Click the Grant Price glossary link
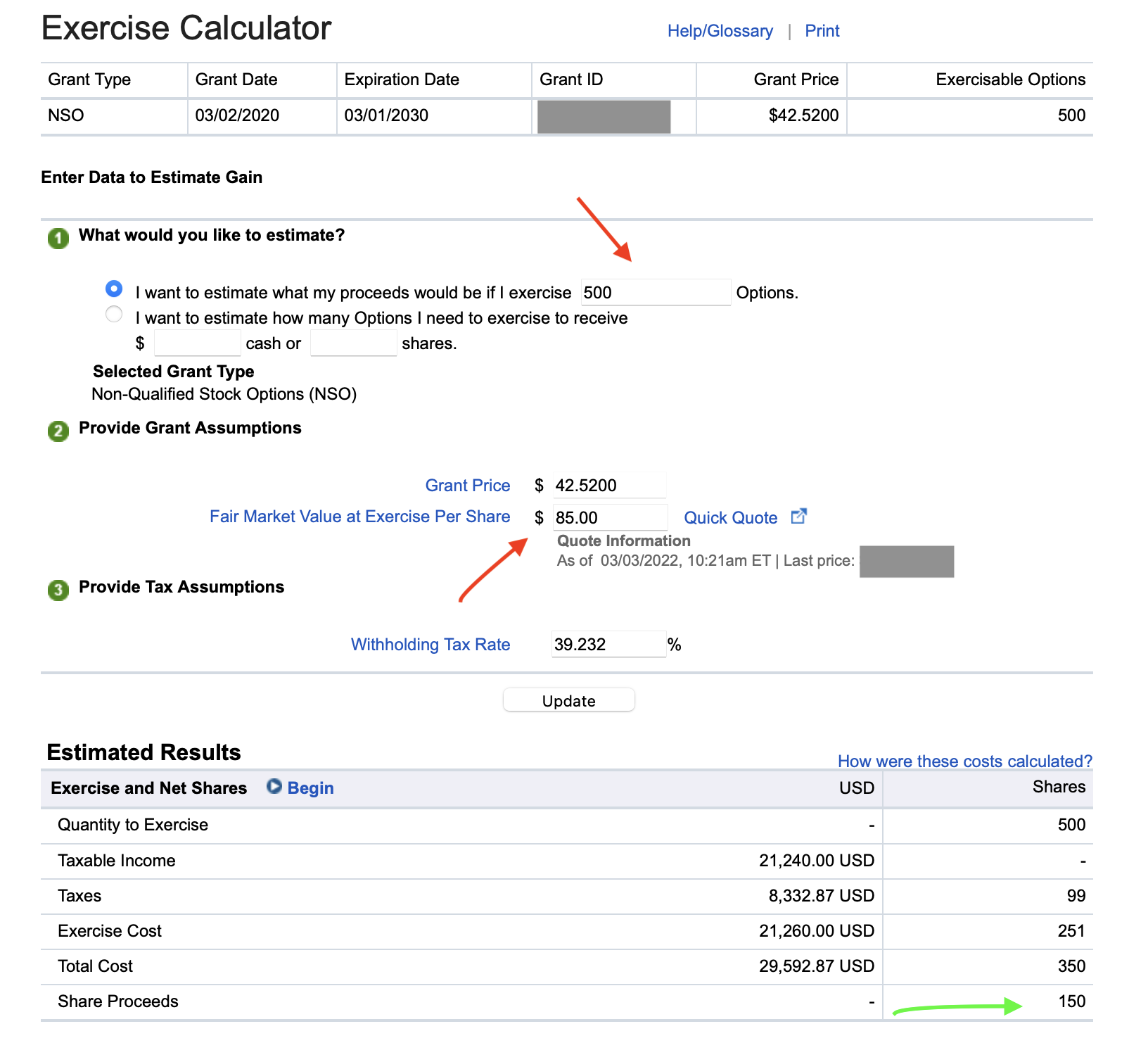Viewport: 1148px width, 1050px height. (x=467, y=486)
